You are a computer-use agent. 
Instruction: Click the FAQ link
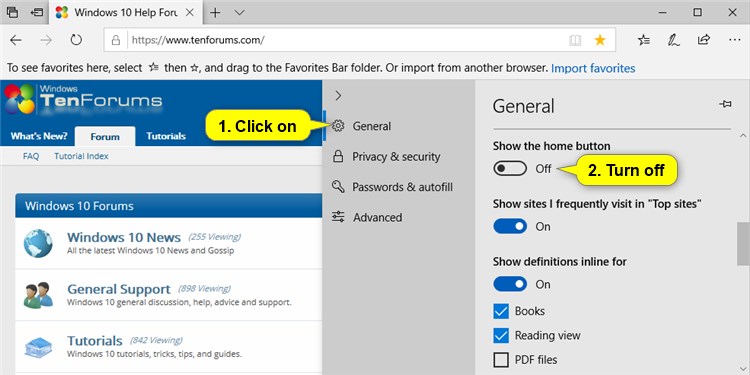(31, 156)
